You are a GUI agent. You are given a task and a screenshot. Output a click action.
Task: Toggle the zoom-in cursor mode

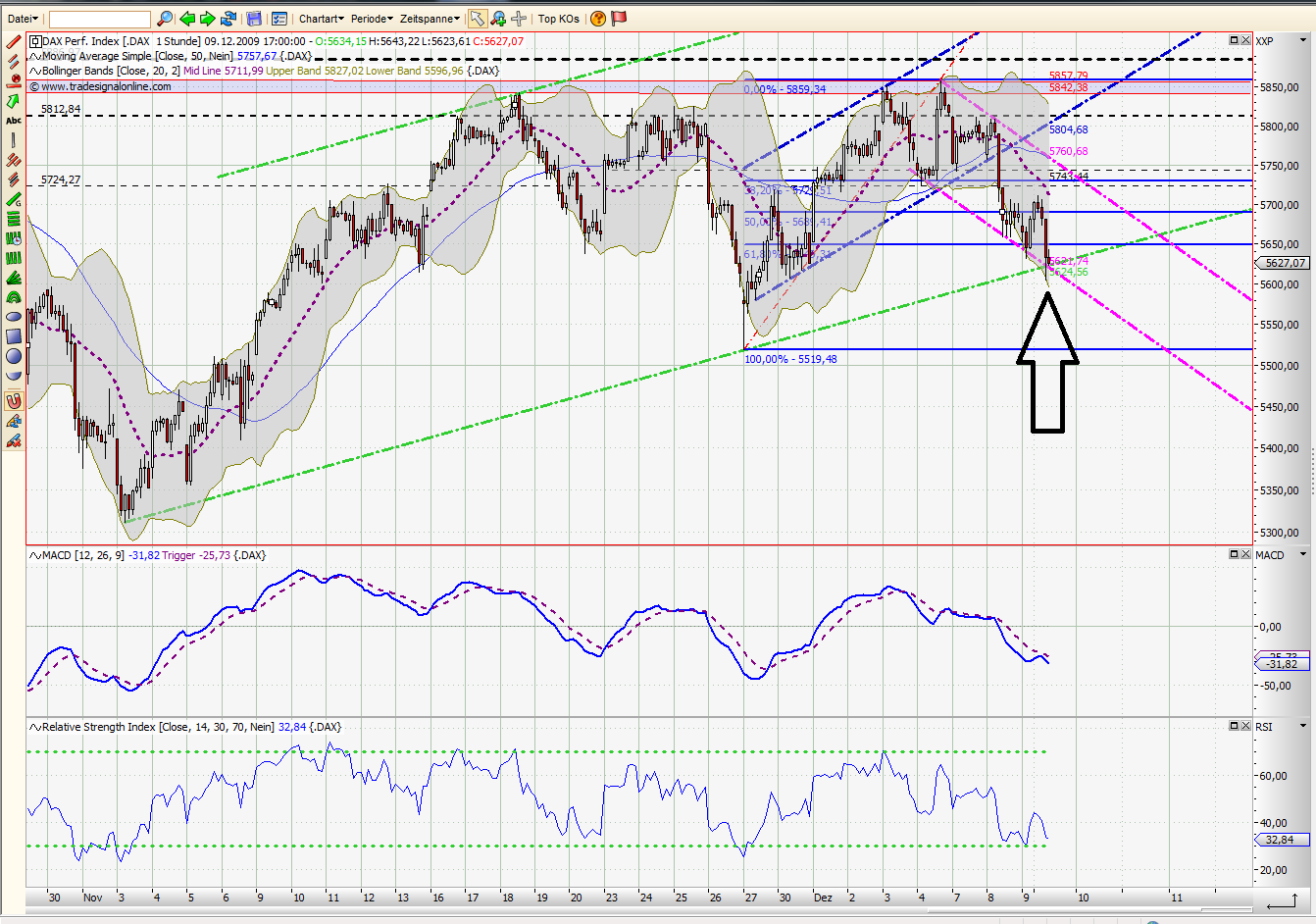[496, 18]
